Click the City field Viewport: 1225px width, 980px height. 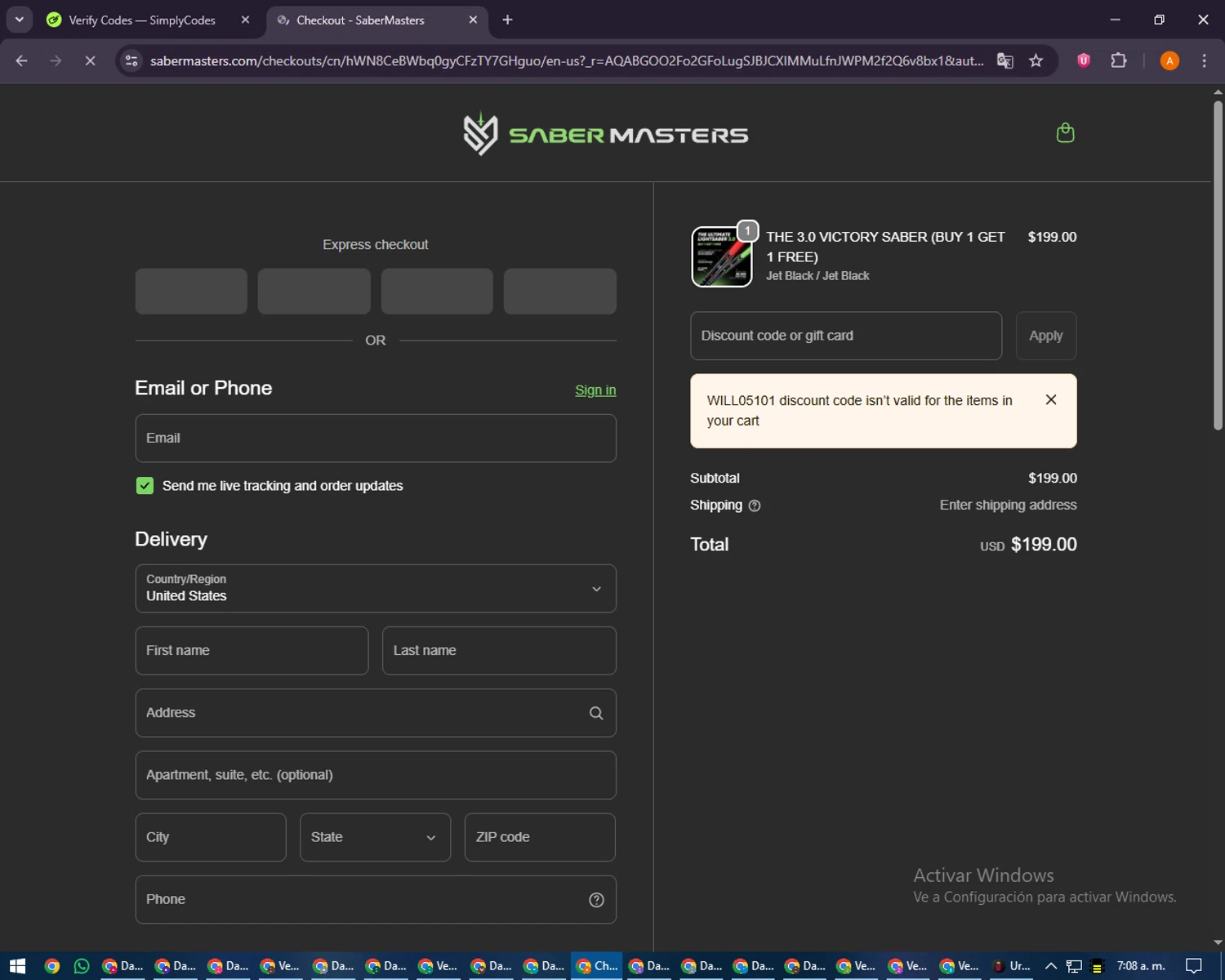[211, 837]
